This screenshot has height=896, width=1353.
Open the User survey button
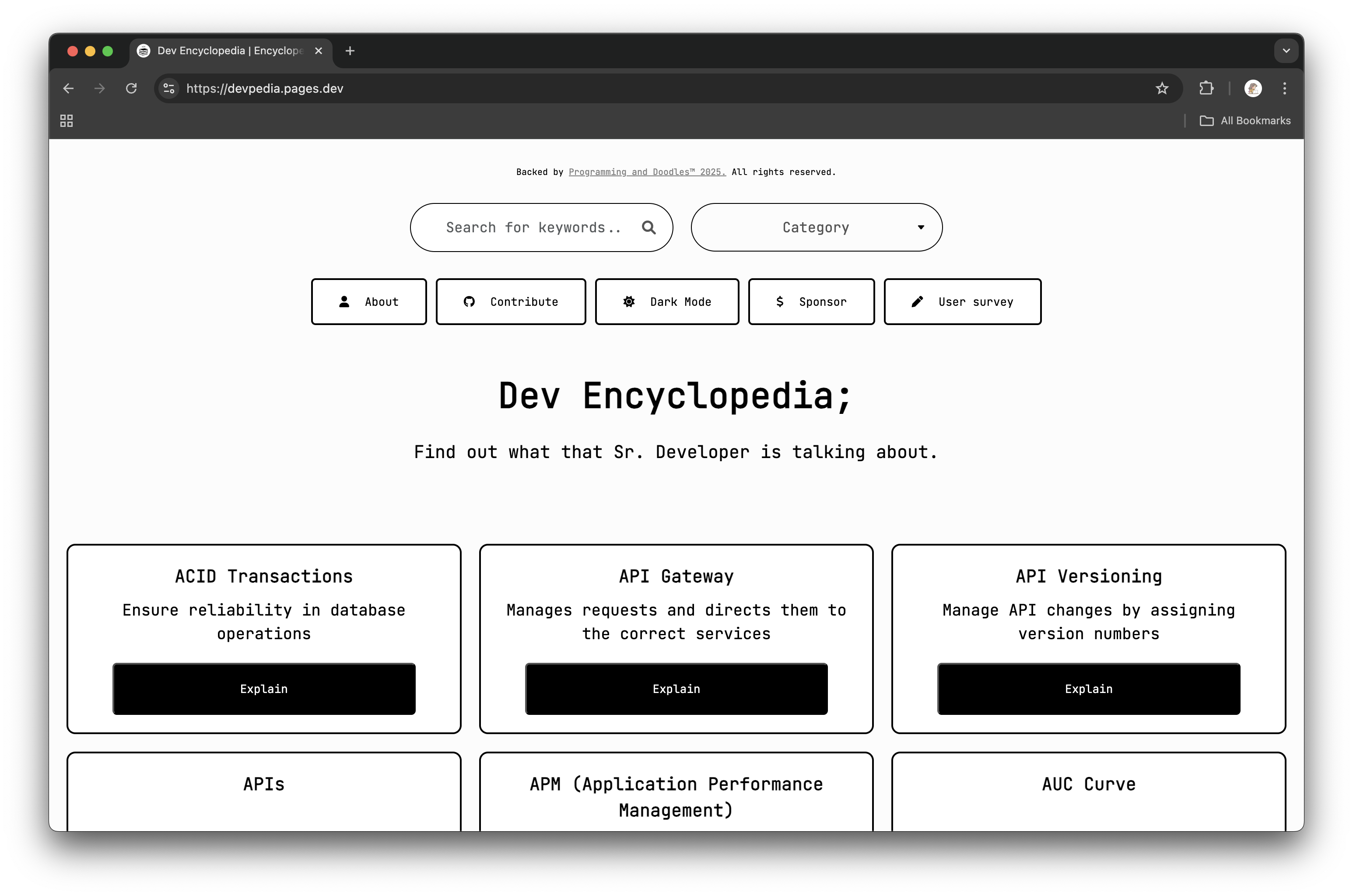coord(962,302)
